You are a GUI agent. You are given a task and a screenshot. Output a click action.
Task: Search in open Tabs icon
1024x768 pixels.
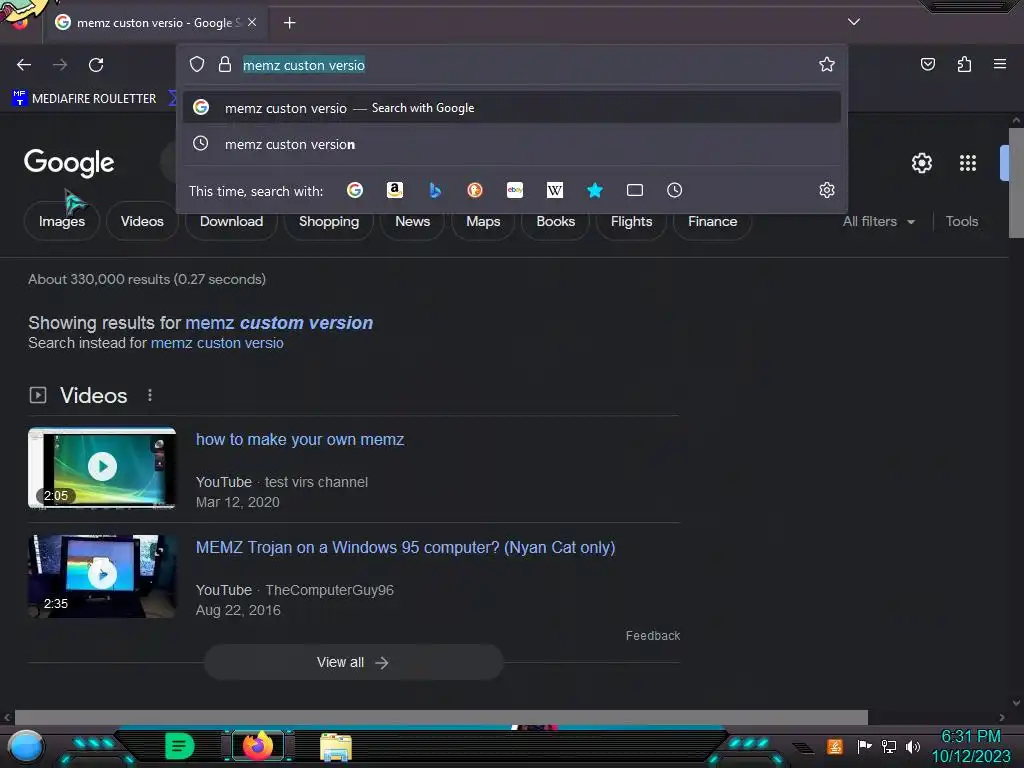[x=635, y=190]
